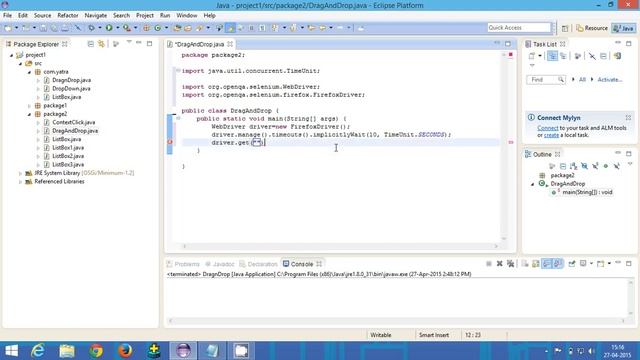The height and width of the screenshot is (360, 640).
Task: Click the Activate... link in Task List
Action: click(610, 80)
